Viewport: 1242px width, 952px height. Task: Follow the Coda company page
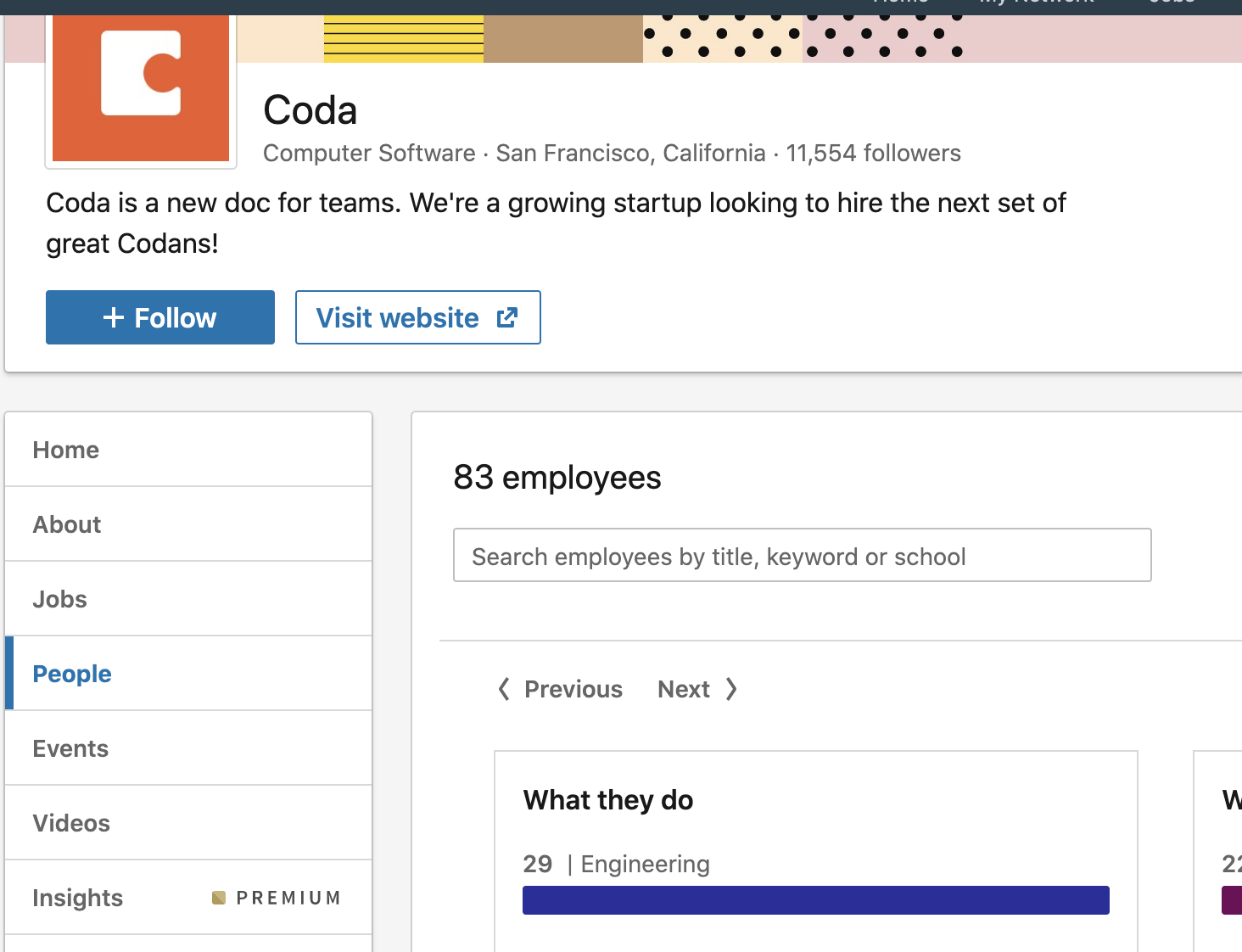point(160,317)
